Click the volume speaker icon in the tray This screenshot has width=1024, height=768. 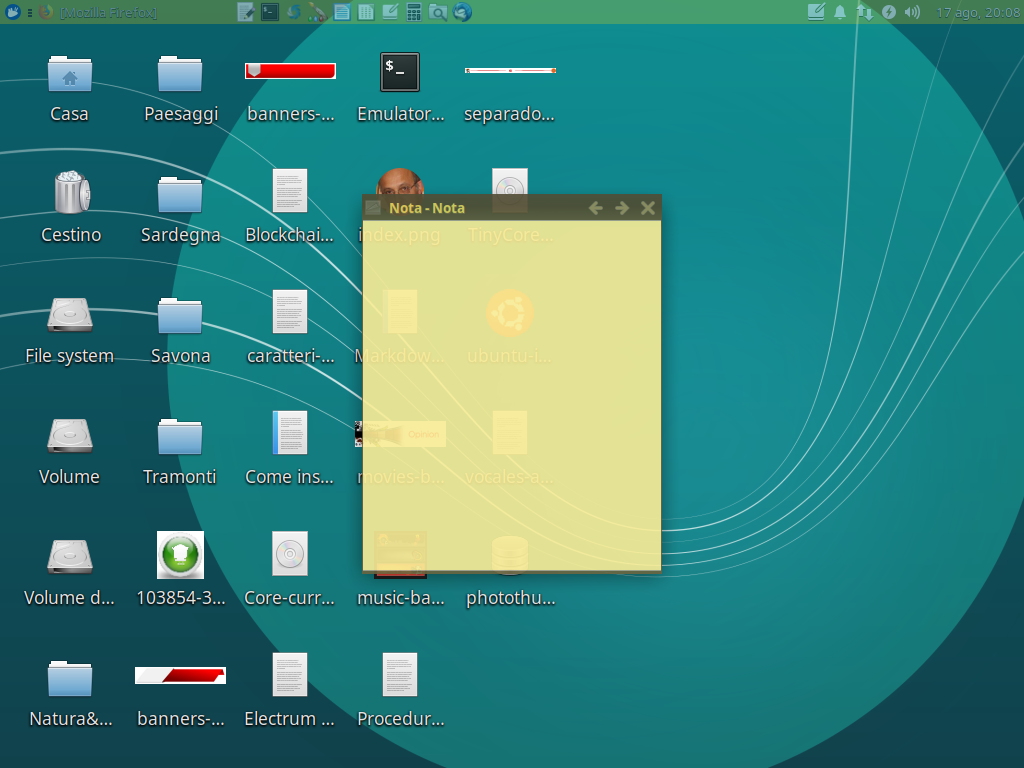pos(912,12)
